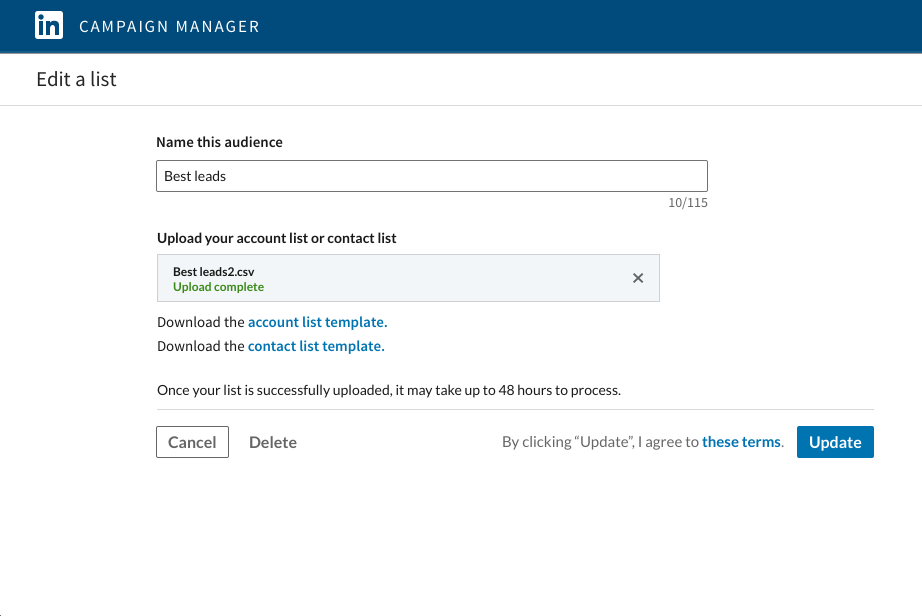The width and height of the screenshot is (922, 616).
Task: Click the "By clicking Update, I agree" text
Action: (600, 442)
